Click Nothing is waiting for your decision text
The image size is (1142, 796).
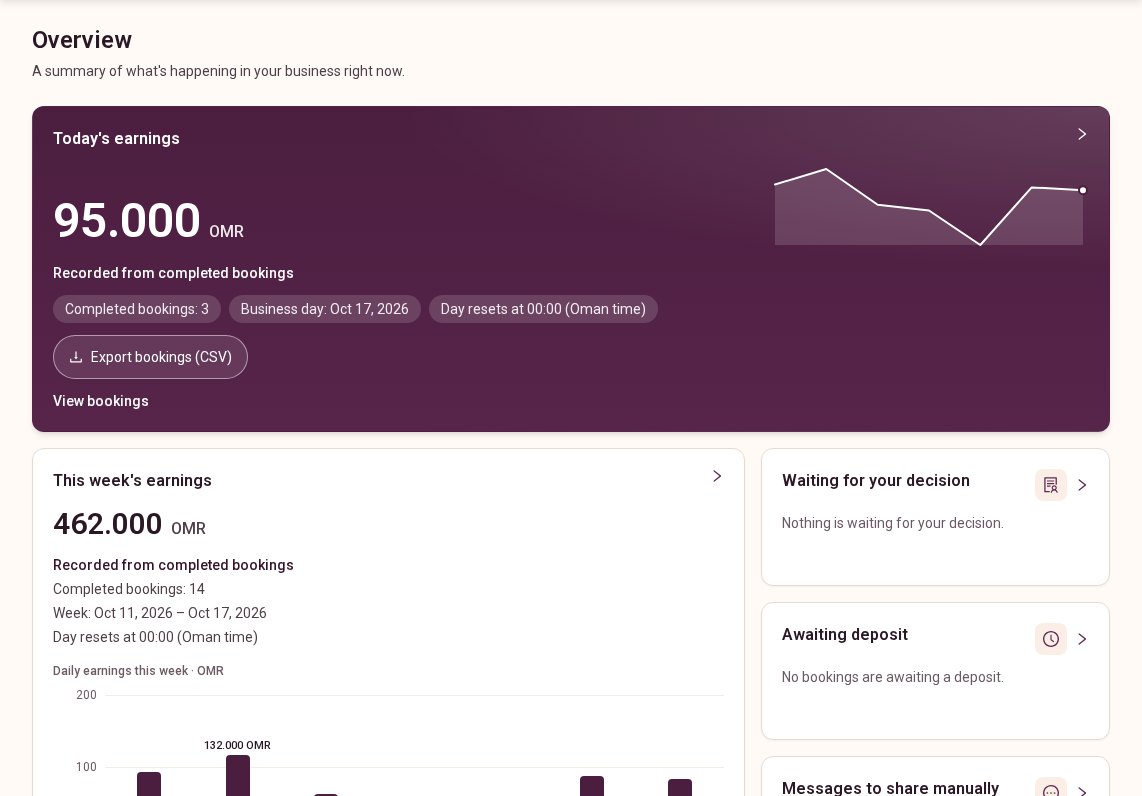point(893,523)
